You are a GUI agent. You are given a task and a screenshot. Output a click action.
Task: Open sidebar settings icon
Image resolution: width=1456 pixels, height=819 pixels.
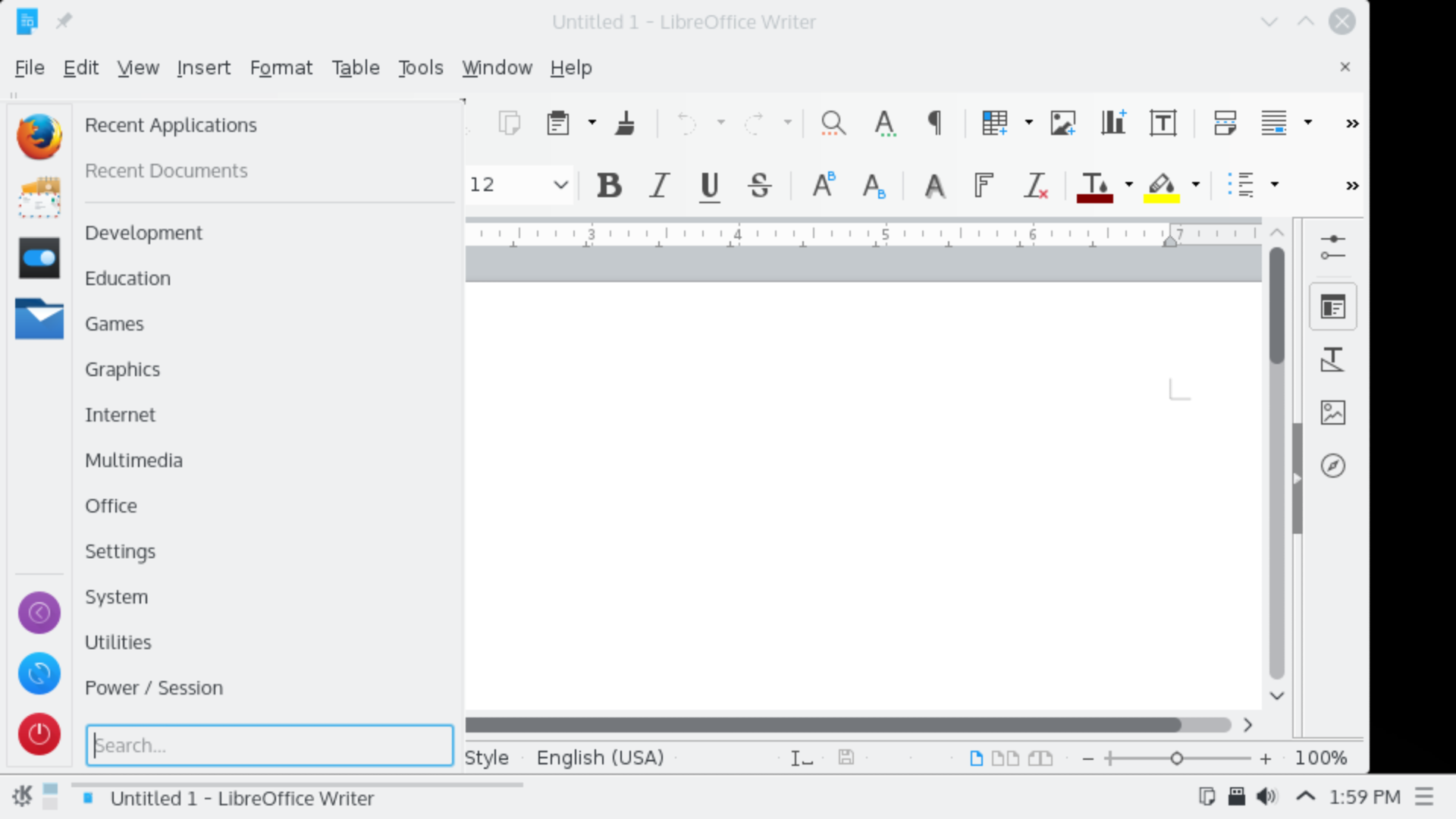pos(1332,247)
